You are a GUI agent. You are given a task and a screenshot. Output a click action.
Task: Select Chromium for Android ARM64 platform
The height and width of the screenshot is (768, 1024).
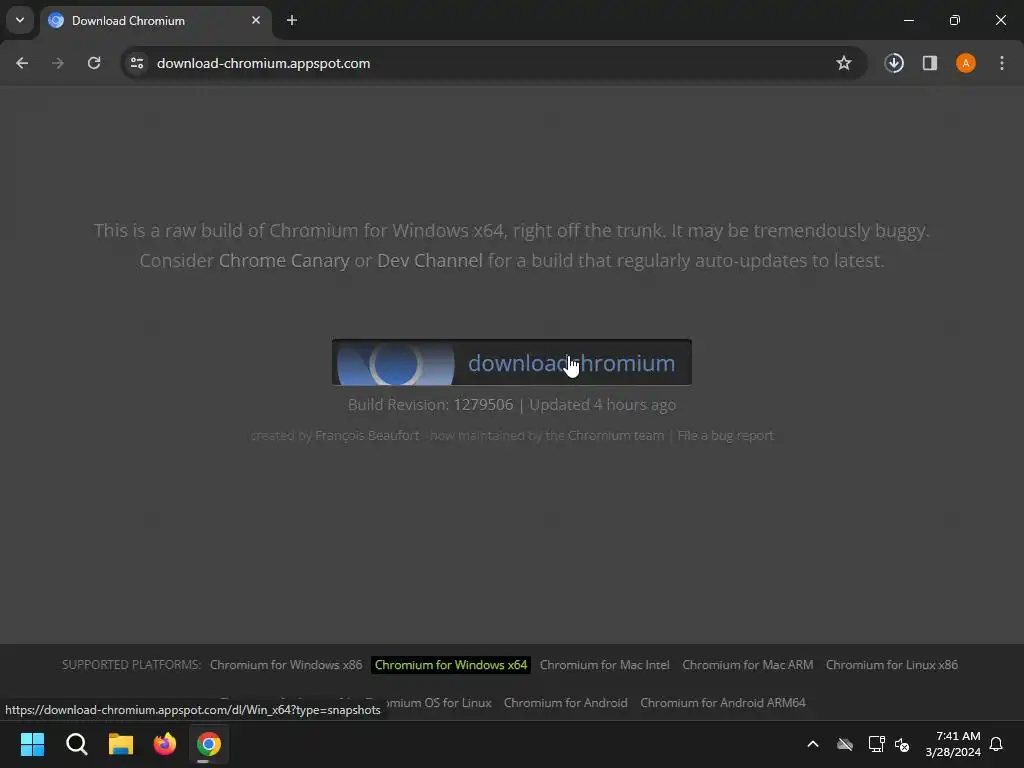(x=723, y=703)
